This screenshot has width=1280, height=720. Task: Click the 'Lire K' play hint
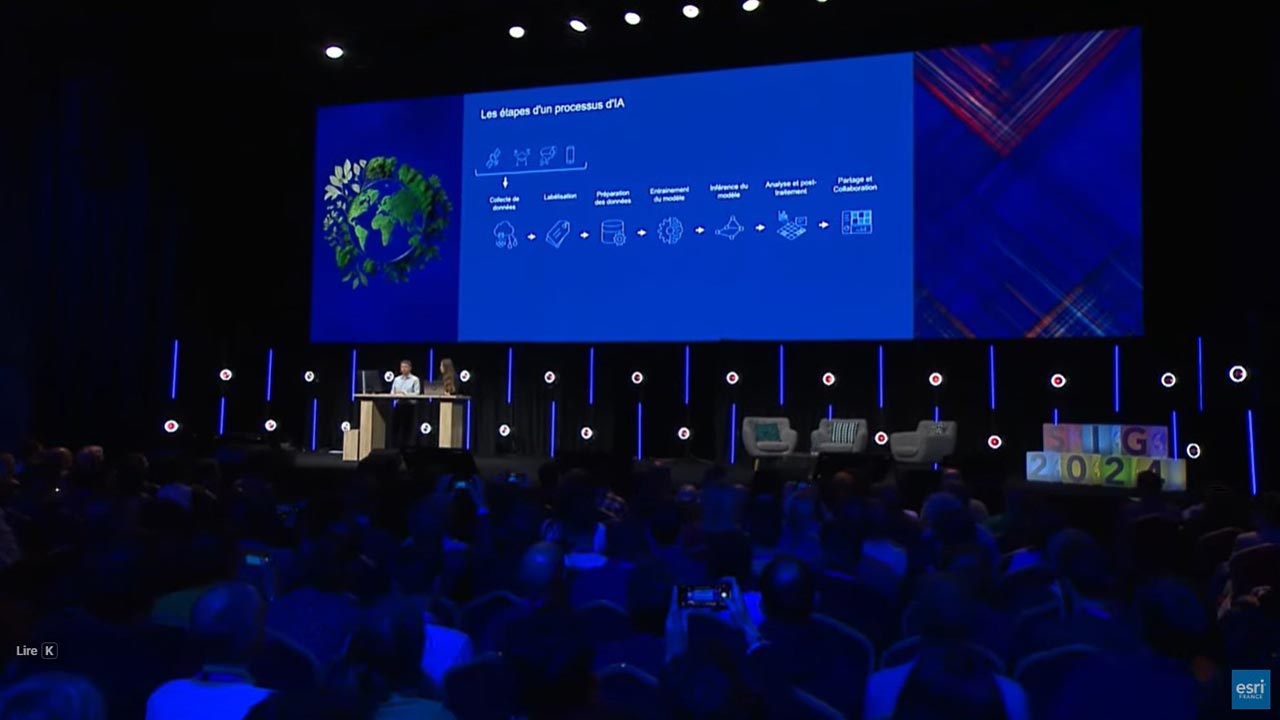point(37,651)
